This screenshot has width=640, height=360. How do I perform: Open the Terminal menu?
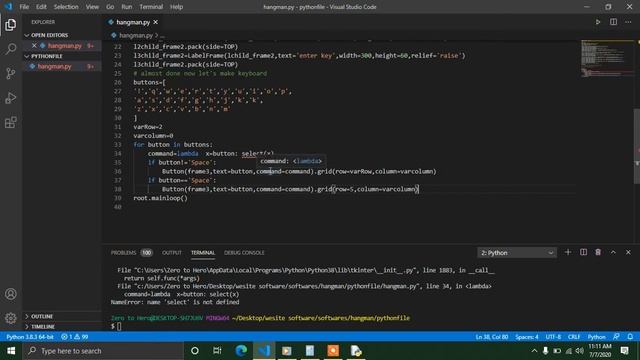pos(151,7)
